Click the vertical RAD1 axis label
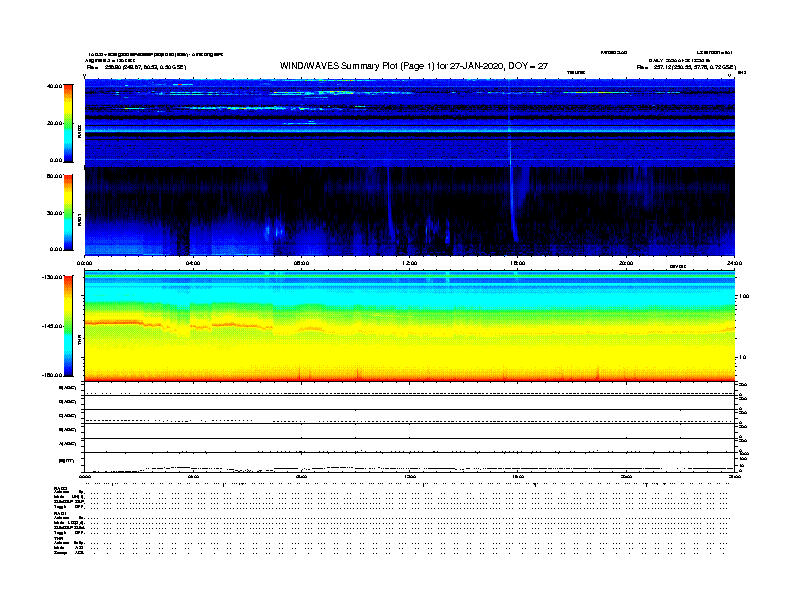Viewport: 792px width, 612px height. click(x=79, y=219)
